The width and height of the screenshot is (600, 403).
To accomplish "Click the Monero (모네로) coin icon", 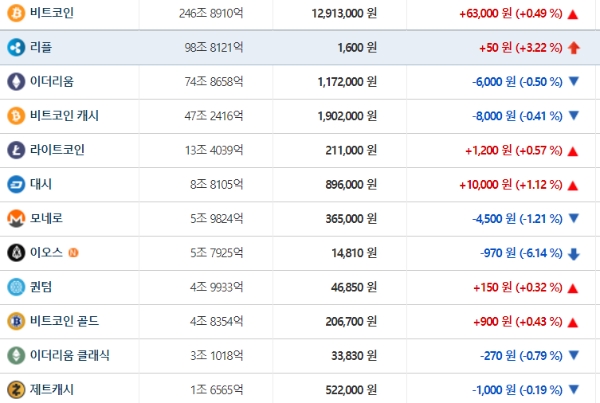I will coord(16,219).
